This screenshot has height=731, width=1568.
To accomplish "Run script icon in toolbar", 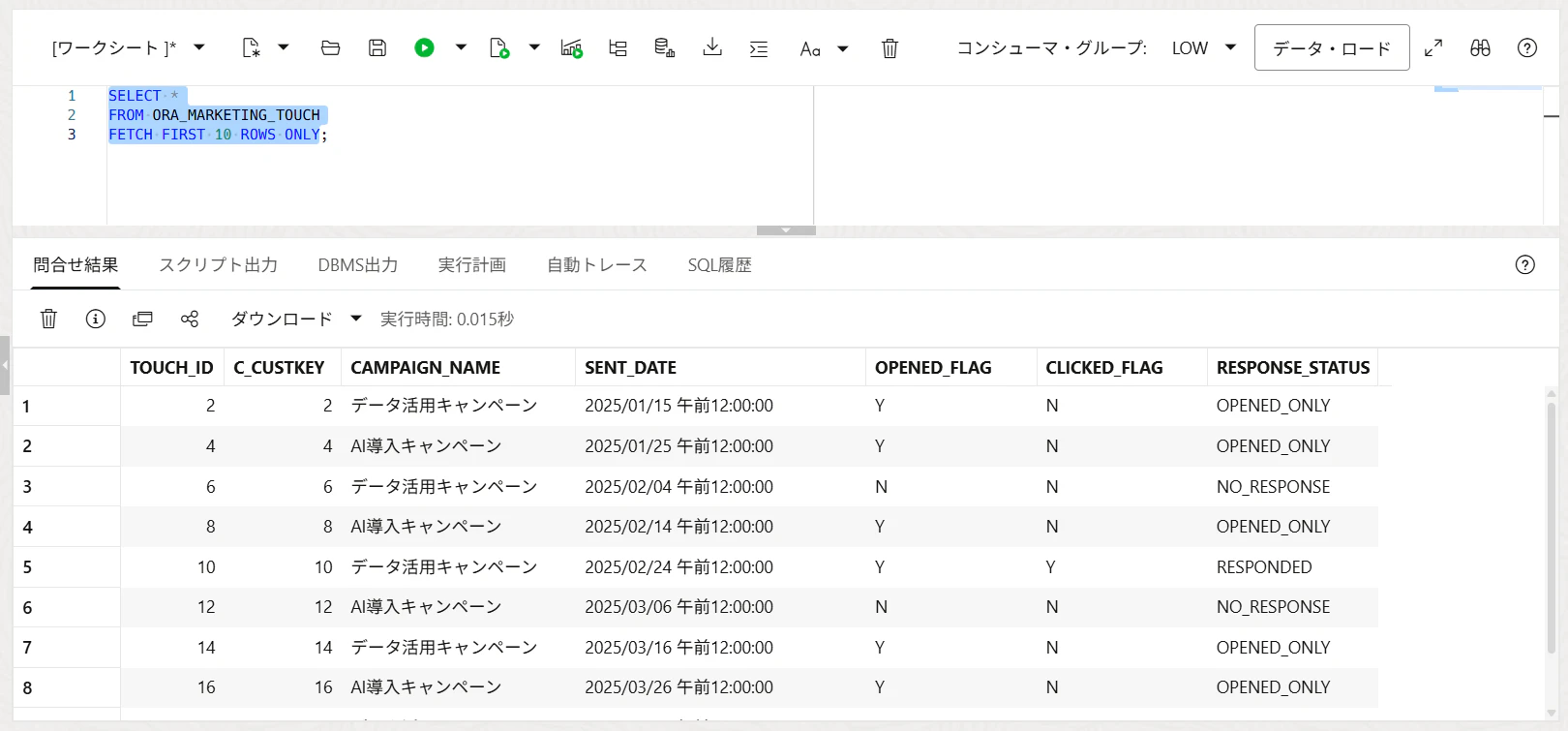I will 499,47.
